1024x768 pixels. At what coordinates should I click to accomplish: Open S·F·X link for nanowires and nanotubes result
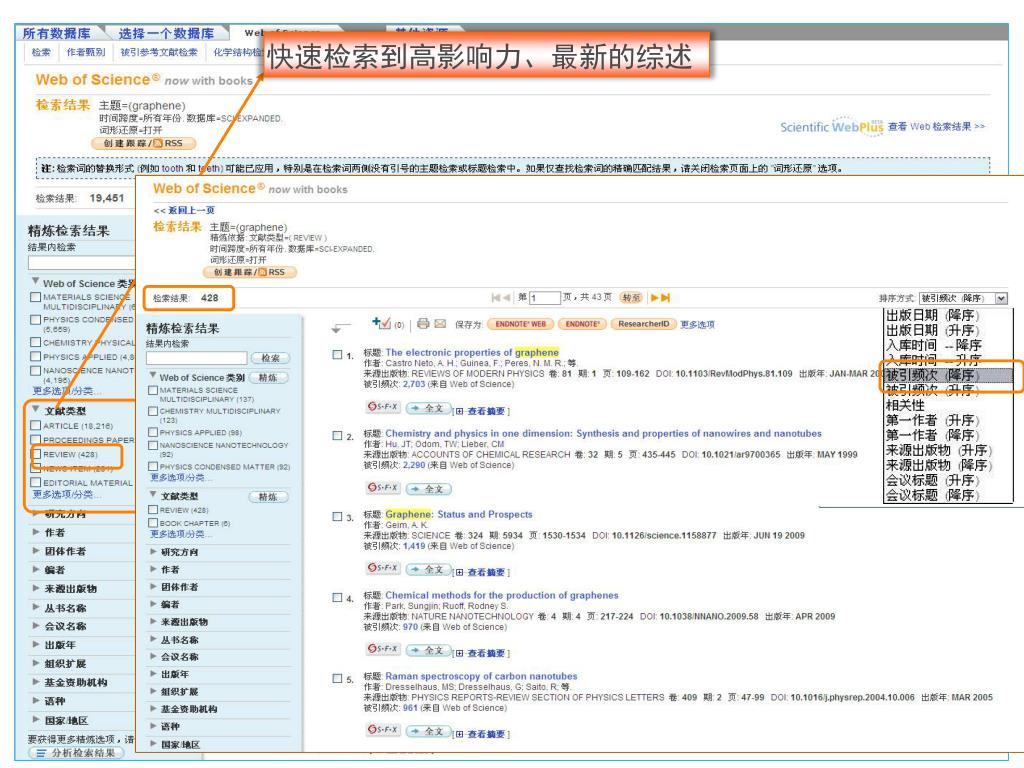point(383,488)
